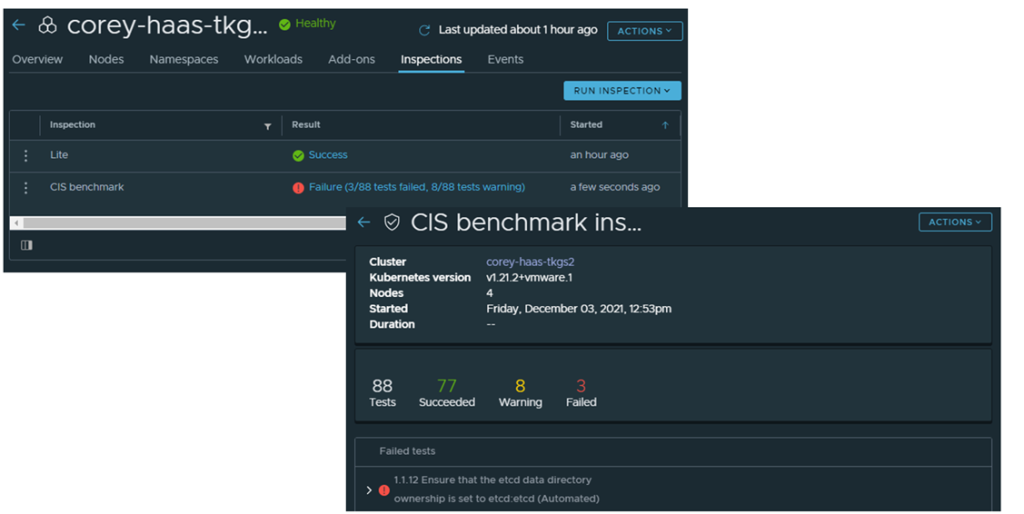Click the Inspection column header

point(72,125)
